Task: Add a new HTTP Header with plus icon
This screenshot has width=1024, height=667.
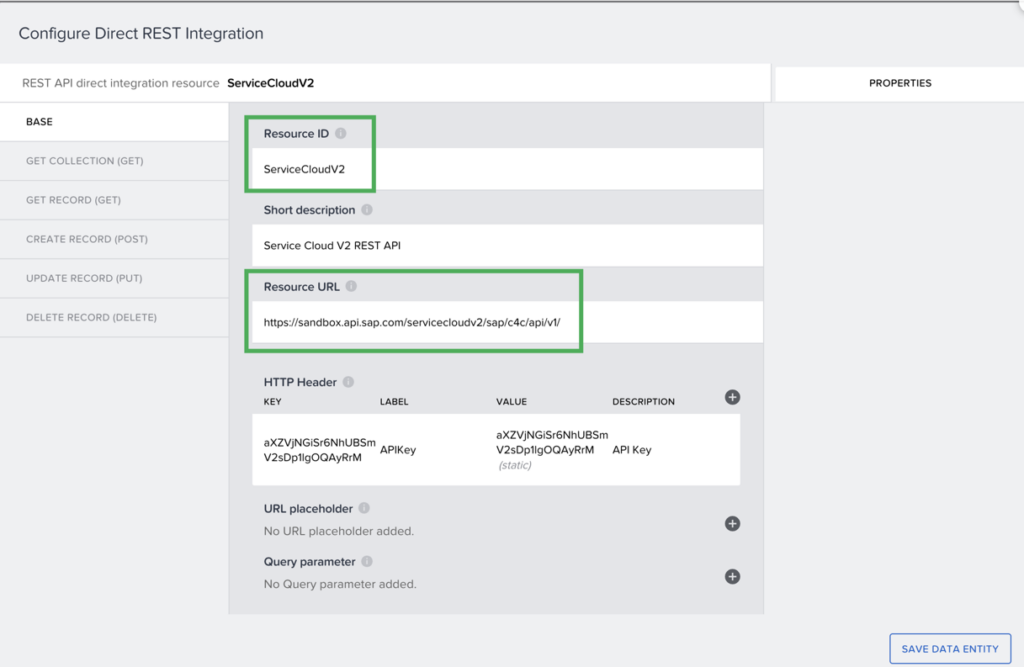Action: (x=732, y=397)
